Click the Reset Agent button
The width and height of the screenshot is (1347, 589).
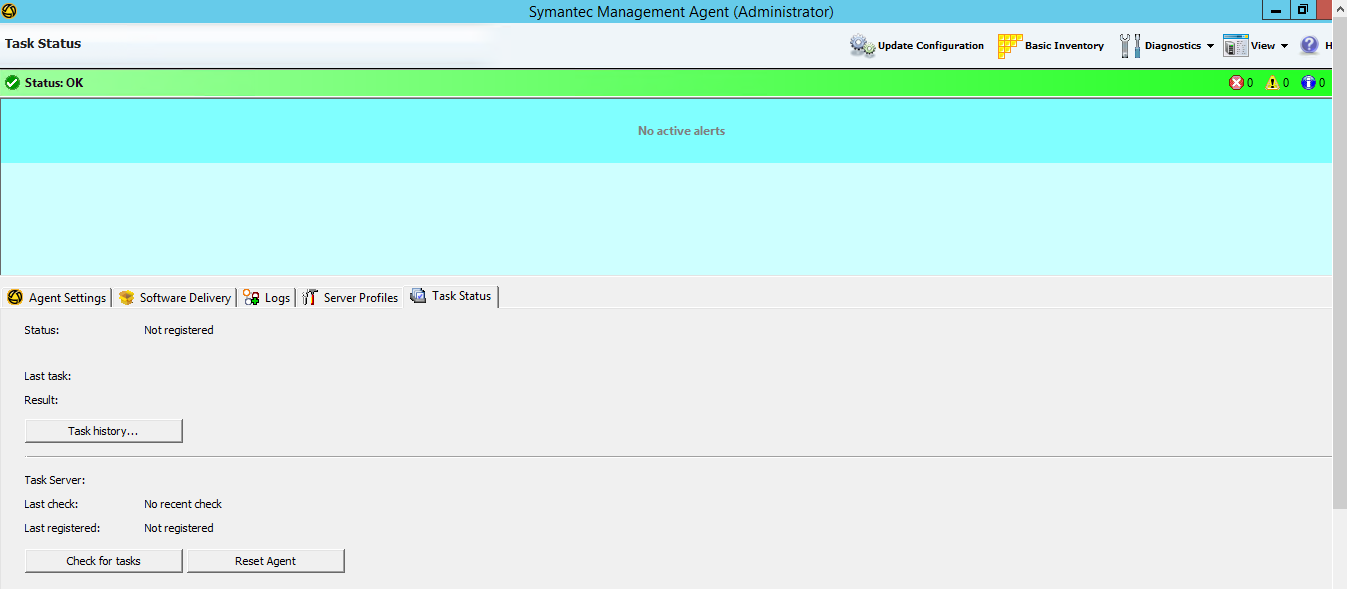point(265,561)
